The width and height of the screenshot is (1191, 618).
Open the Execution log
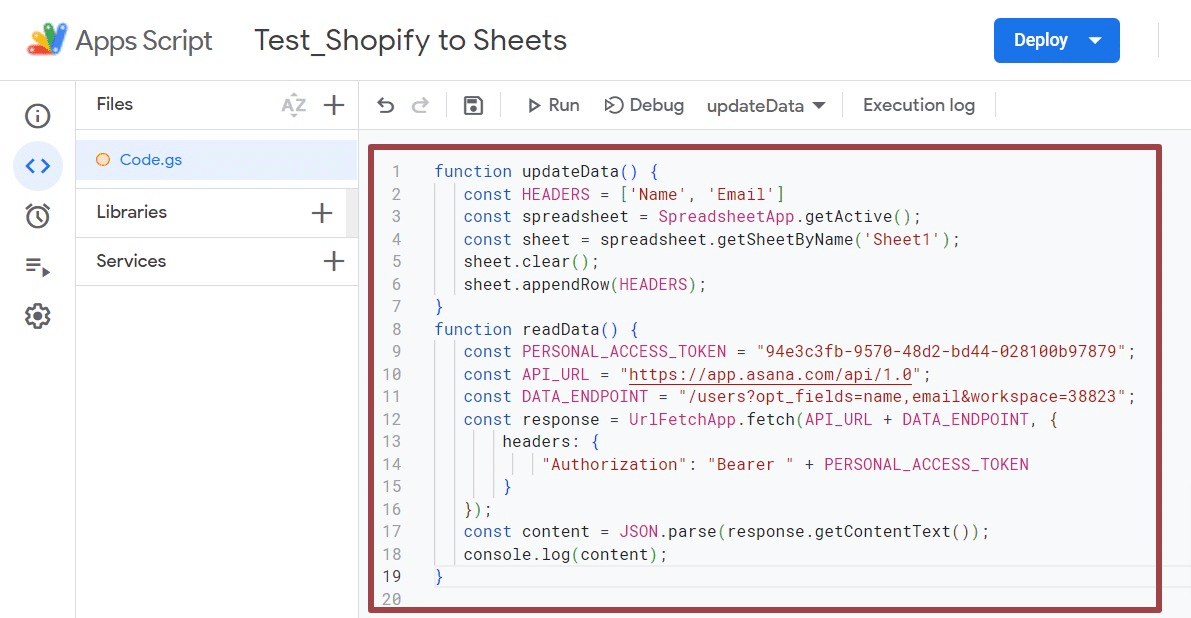[x=918, y=106]
